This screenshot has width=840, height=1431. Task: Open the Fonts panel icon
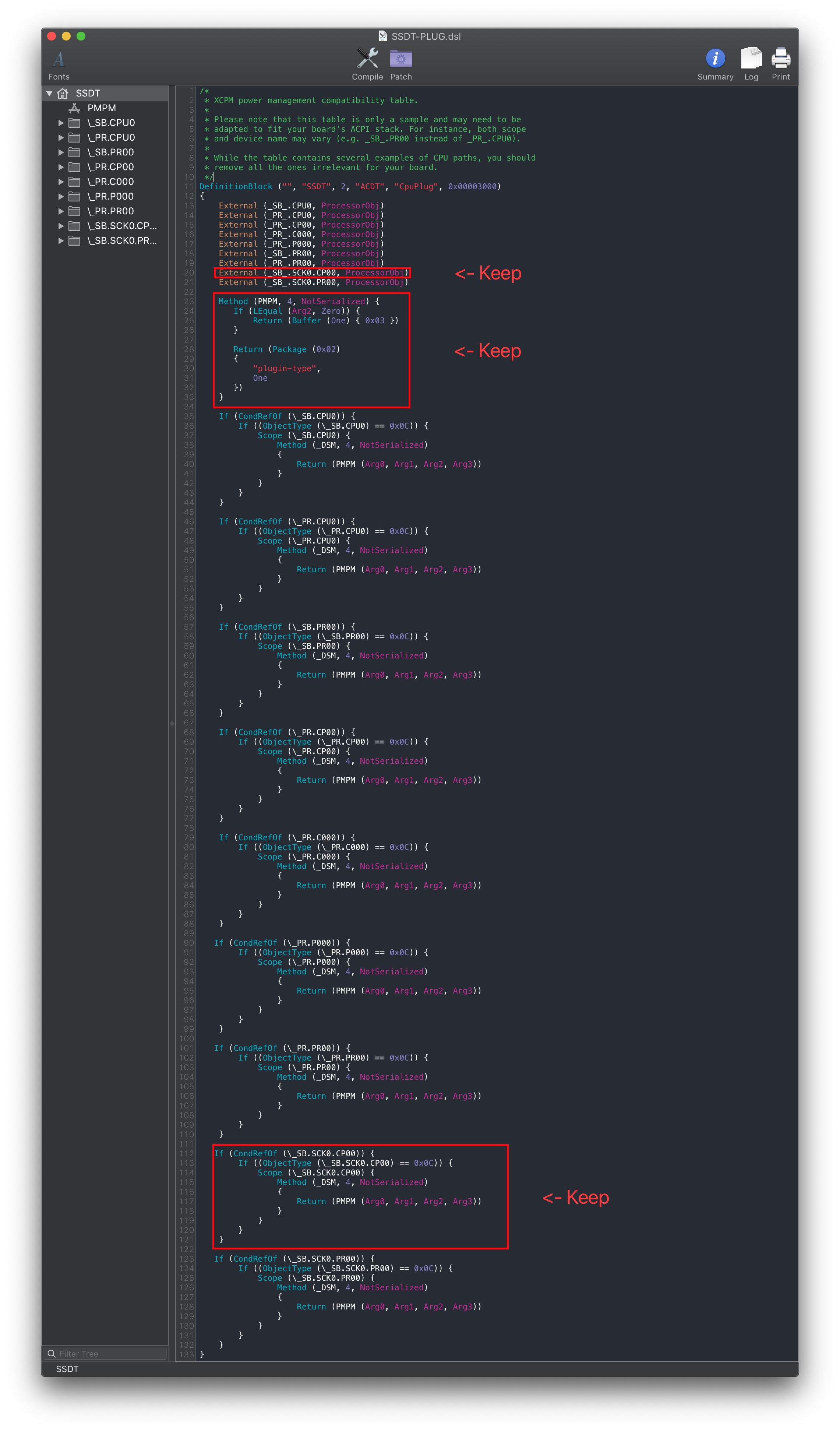click(x=59, y=59)
